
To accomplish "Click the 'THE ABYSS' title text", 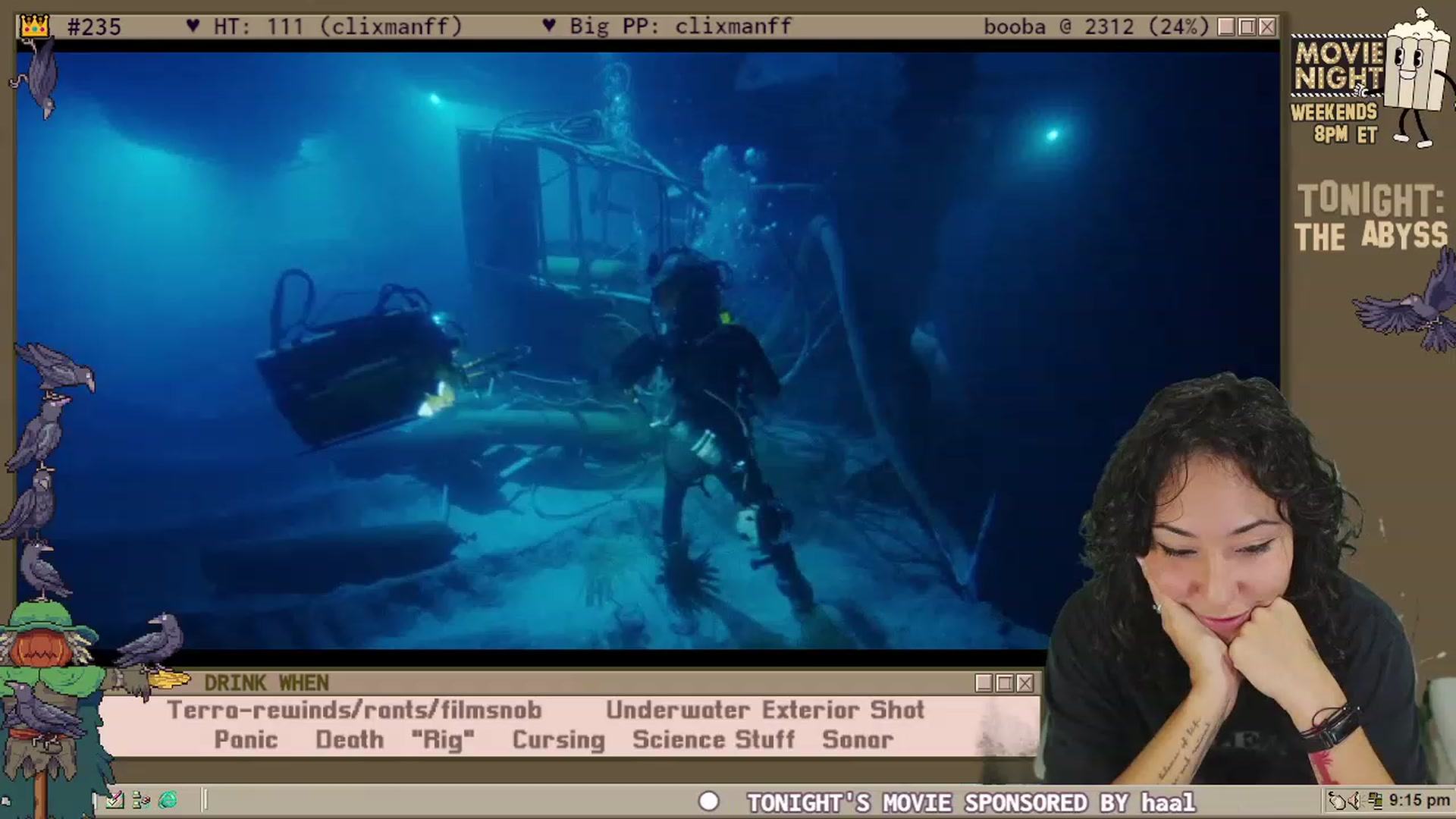I will pos(1371,236).
